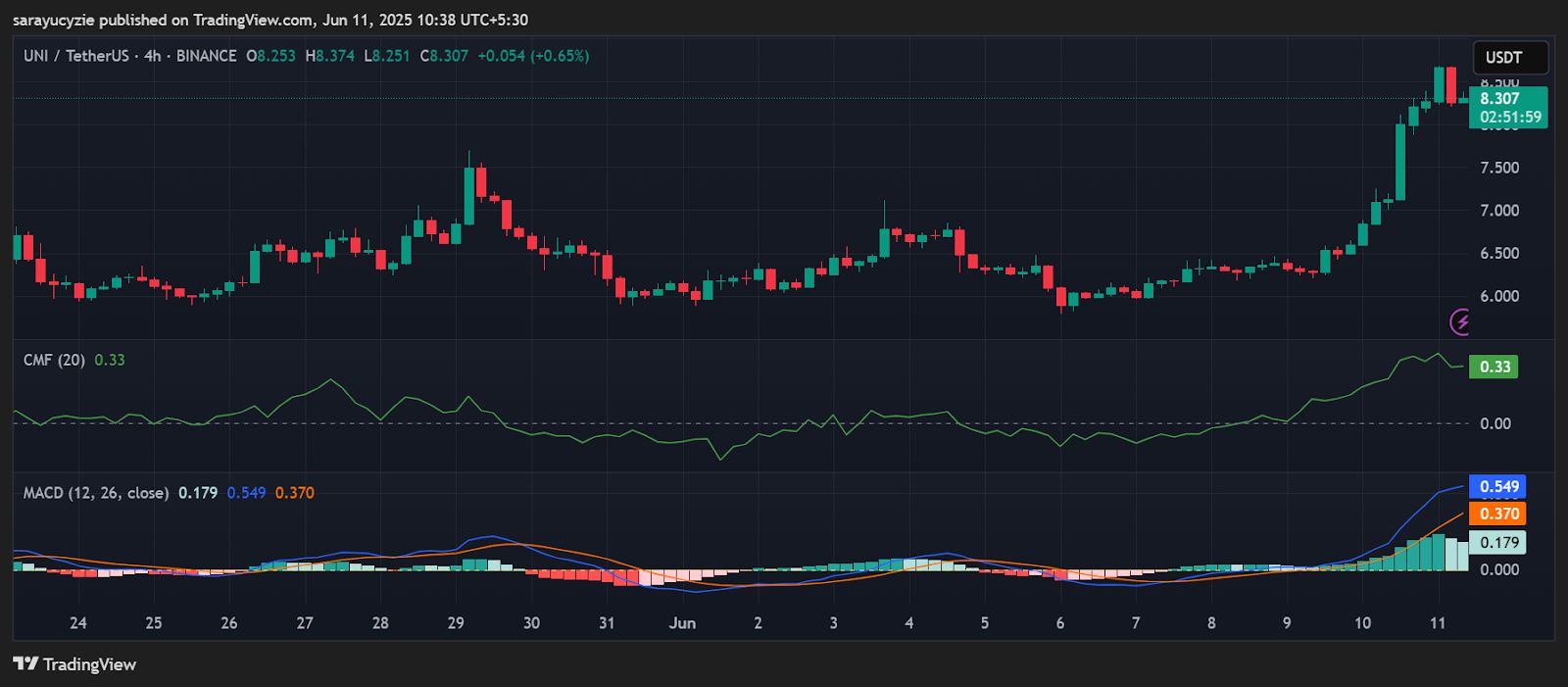Screen dimensions: 1568x687
Task: Click the Jun label on time axis
Action: click(x=682, y=623)
